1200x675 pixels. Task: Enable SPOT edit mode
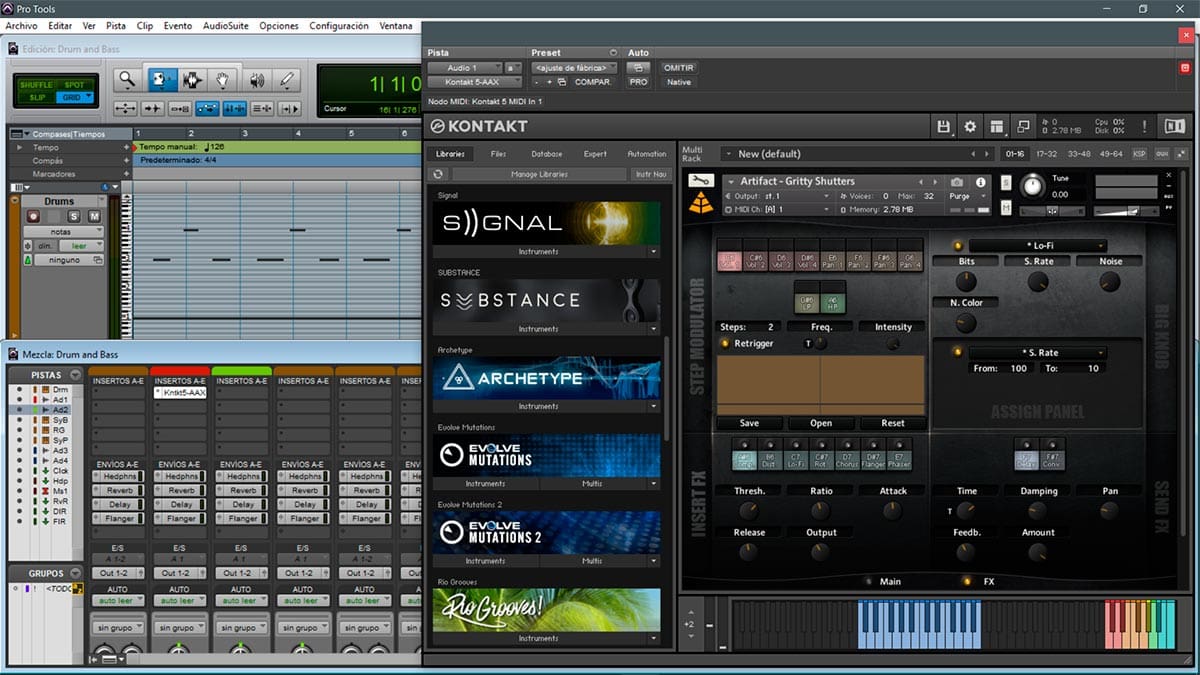tap(74, 85)
